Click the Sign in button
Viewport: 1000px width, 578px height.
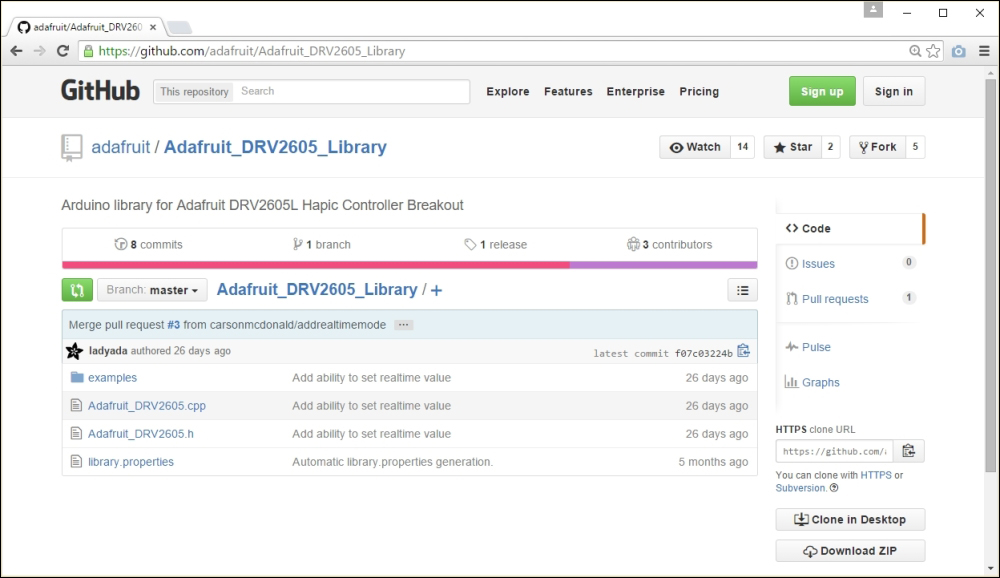coord(893,91)
